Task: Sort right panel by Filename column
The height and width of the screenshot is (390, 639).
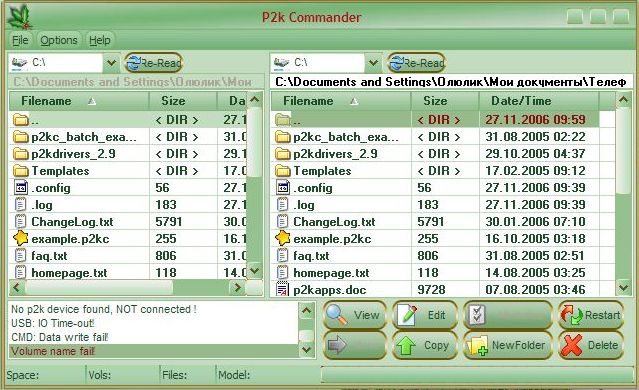Action: tap(341, 101)
